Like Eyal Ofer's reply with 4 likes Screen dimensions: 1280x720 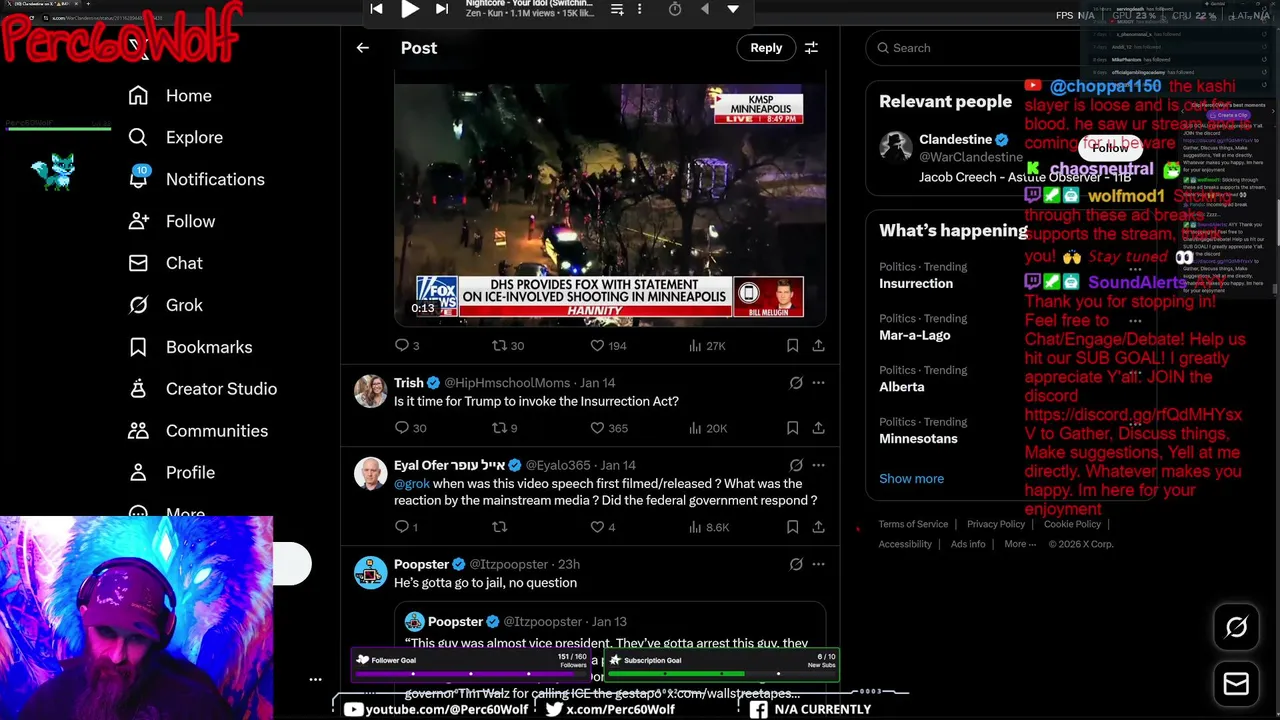coord(597,527)
